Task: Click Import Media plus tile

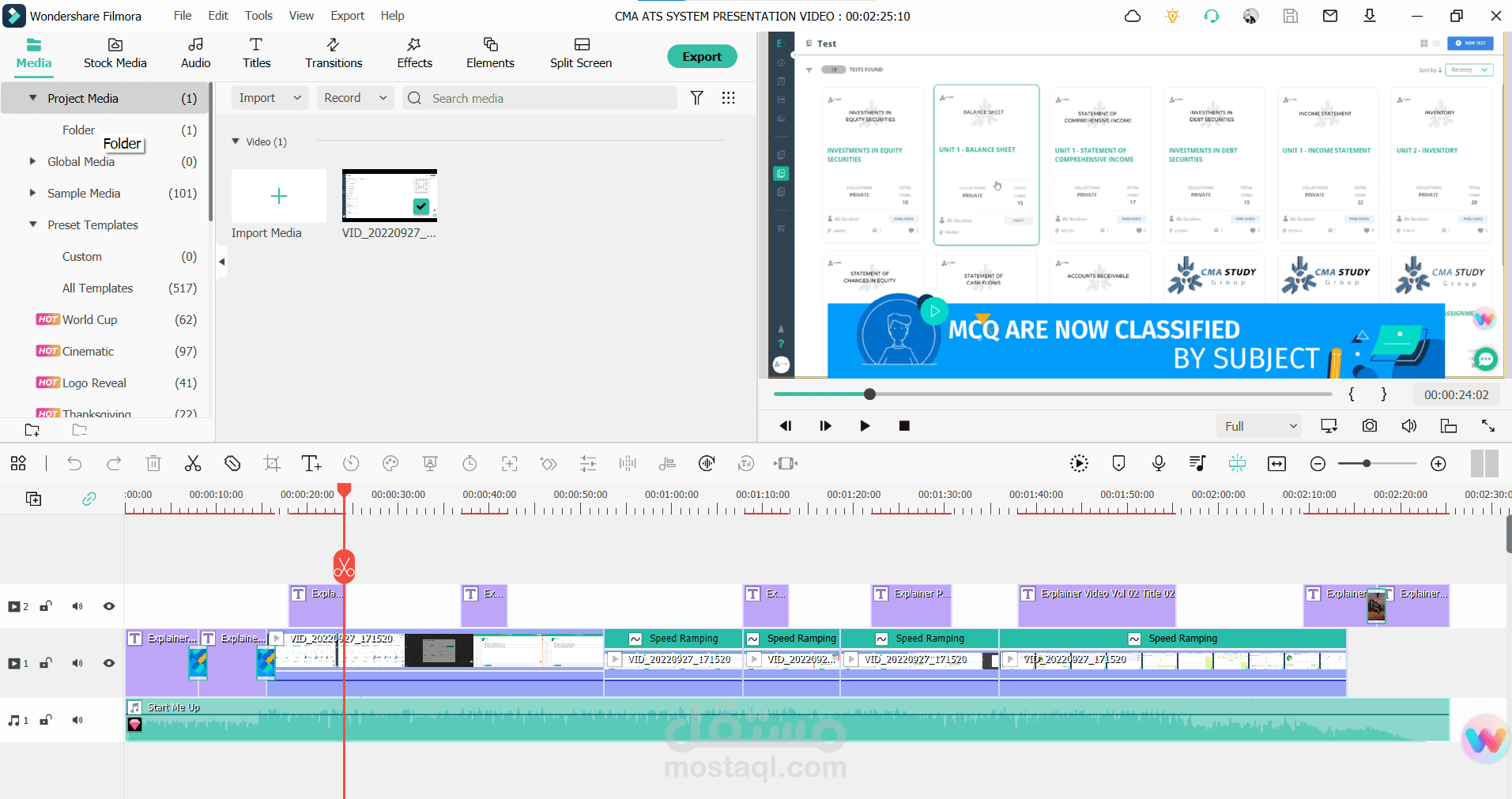Action: pos(279,196)
